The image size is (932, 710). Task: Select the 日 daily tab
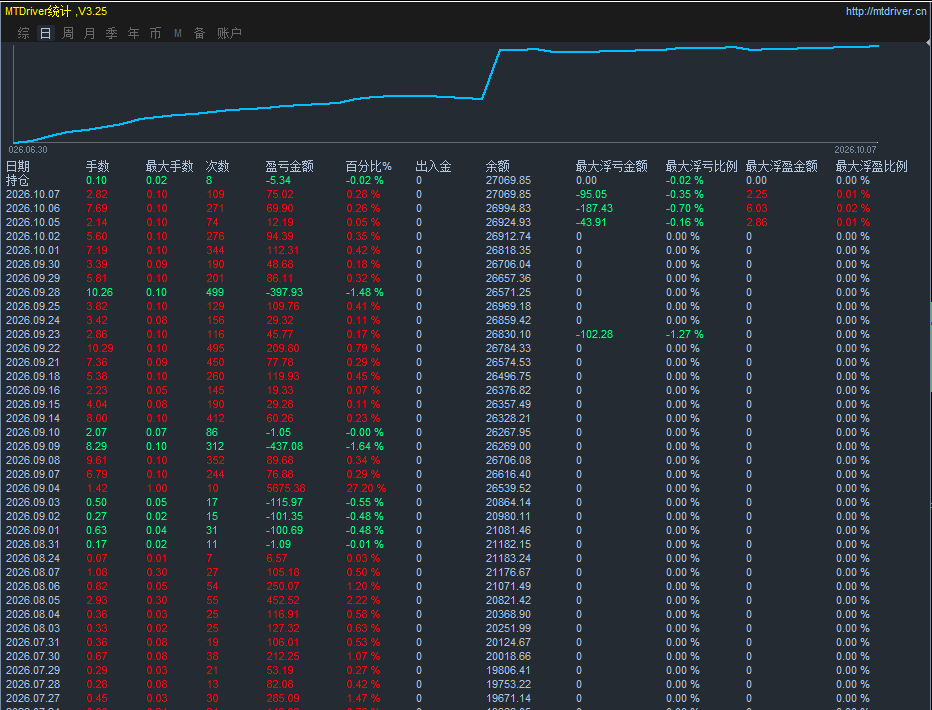(46, 33)
